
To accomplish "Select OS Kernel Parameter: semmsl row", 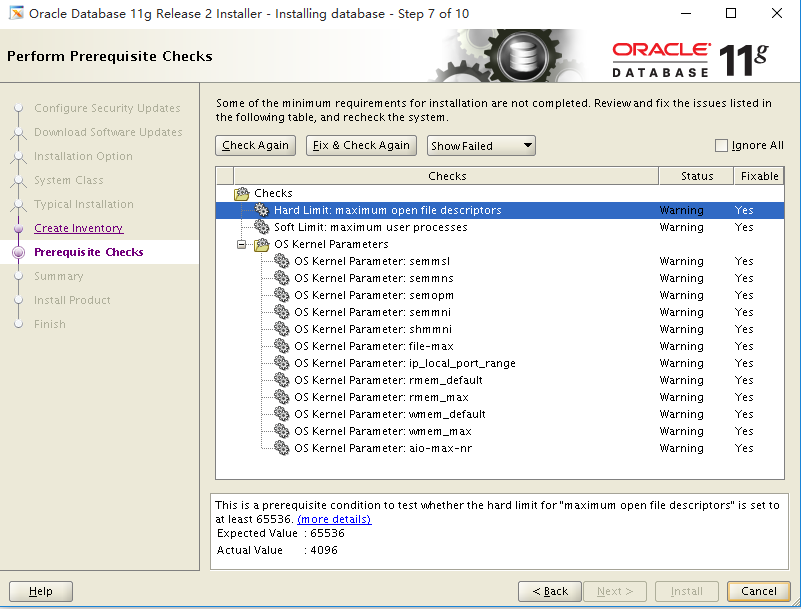I will tap(500, 261).
